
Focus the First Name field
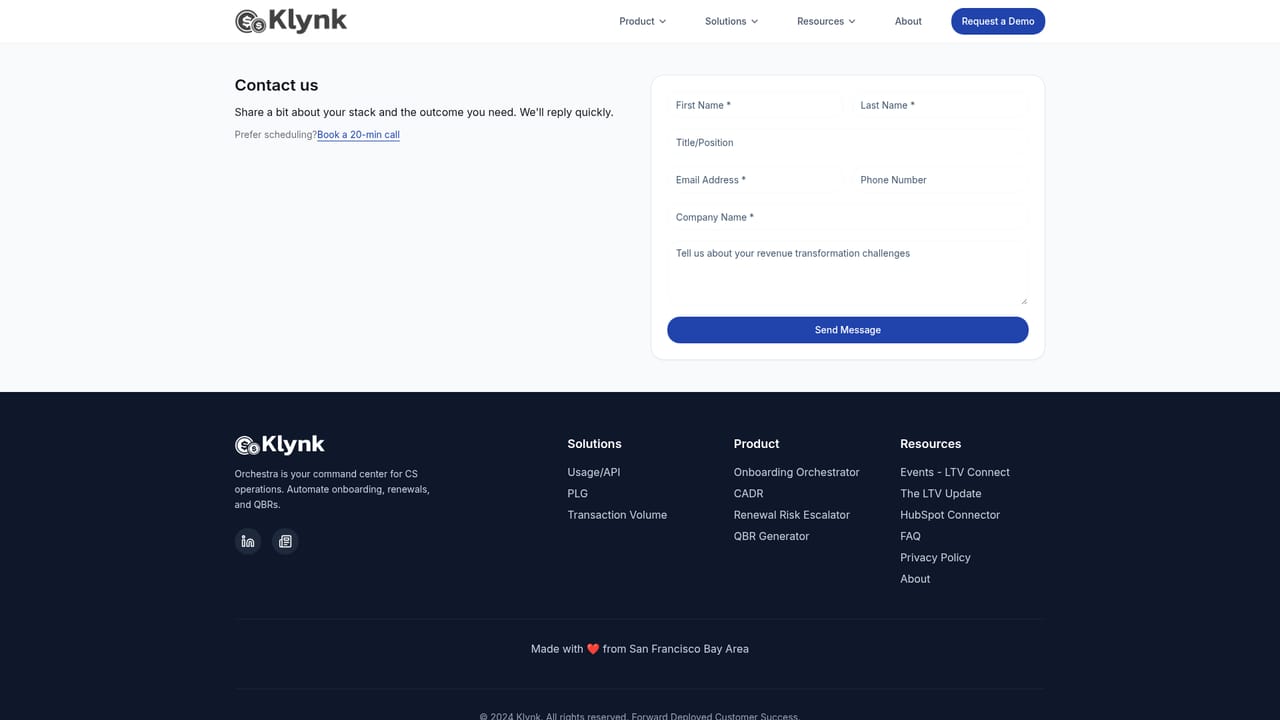coord(755,105)
